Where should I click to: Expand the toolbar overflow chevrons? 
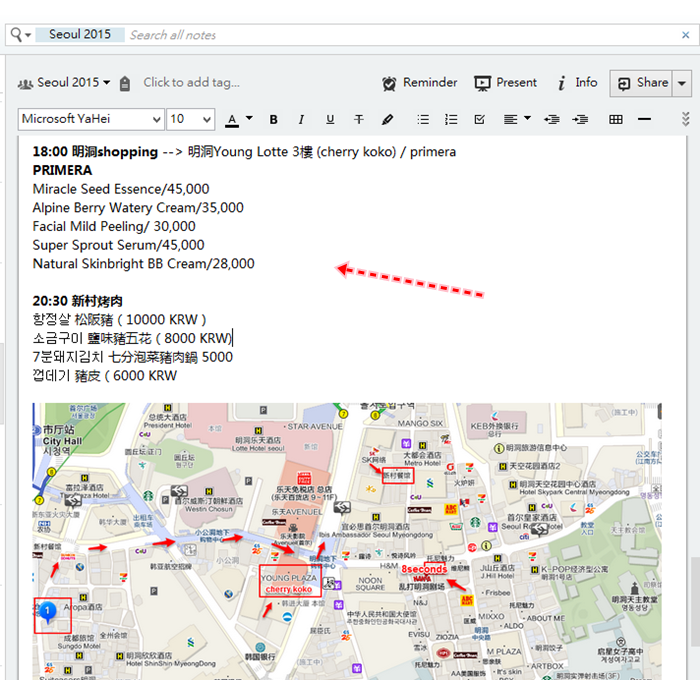(686, 119)
